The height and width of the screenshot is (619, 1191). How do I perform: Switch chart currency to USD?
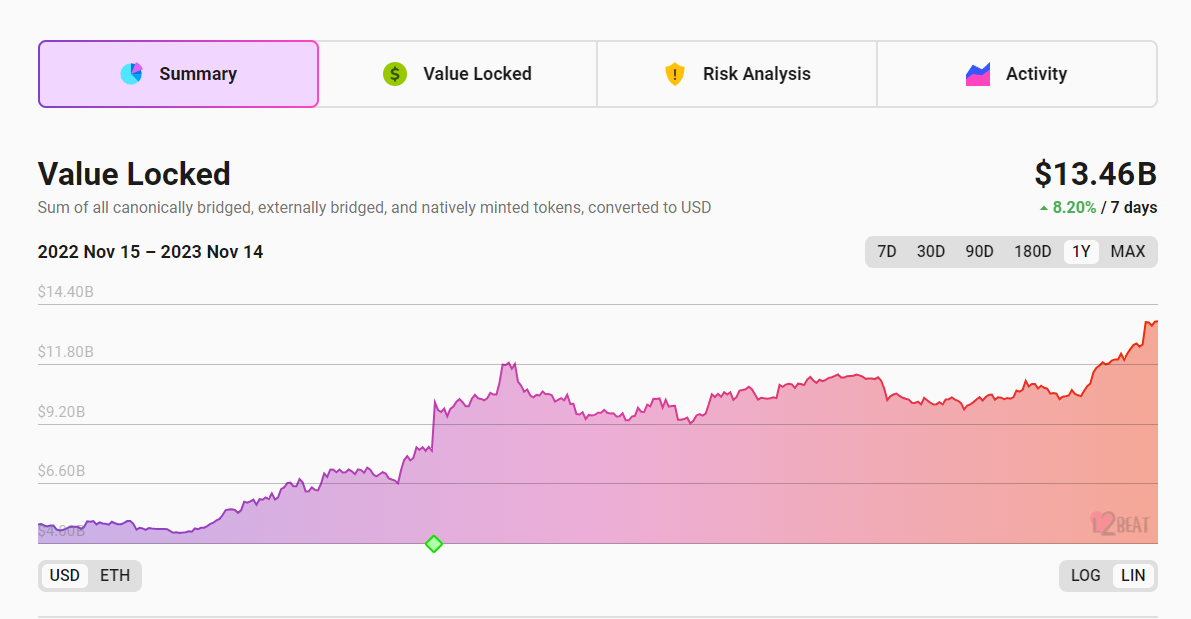pos(65,575)
